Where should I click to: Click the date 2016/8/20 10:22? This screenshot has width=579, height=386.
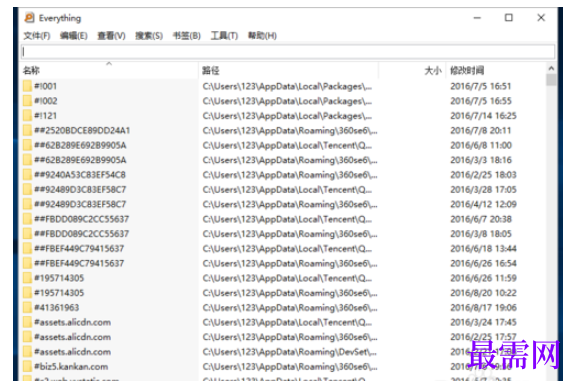pyautogui.click(x=483, y=293)
